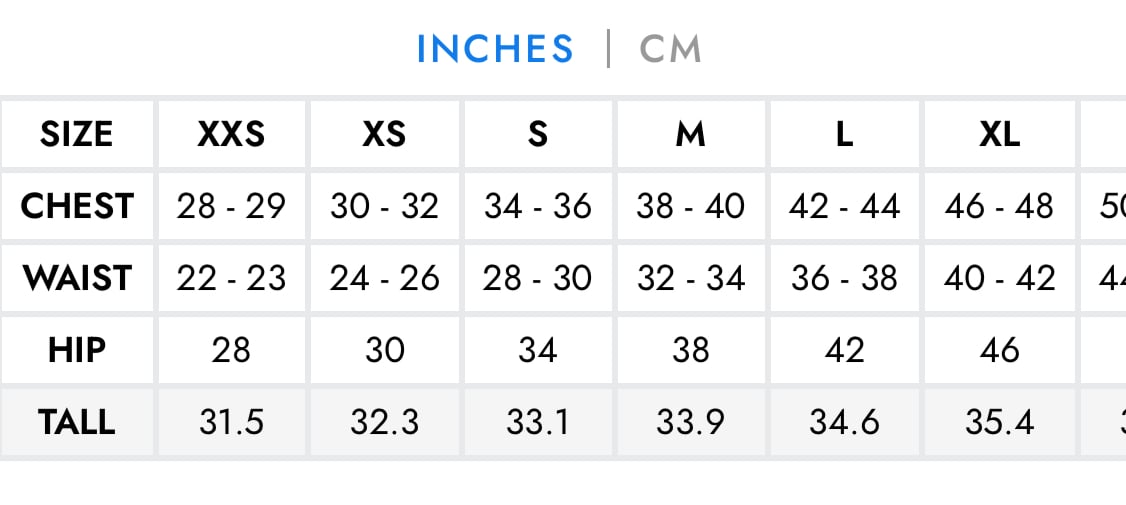Select the XL size column header
Viewport: 1126px width, 505px height.
click(x=999, y=134)
